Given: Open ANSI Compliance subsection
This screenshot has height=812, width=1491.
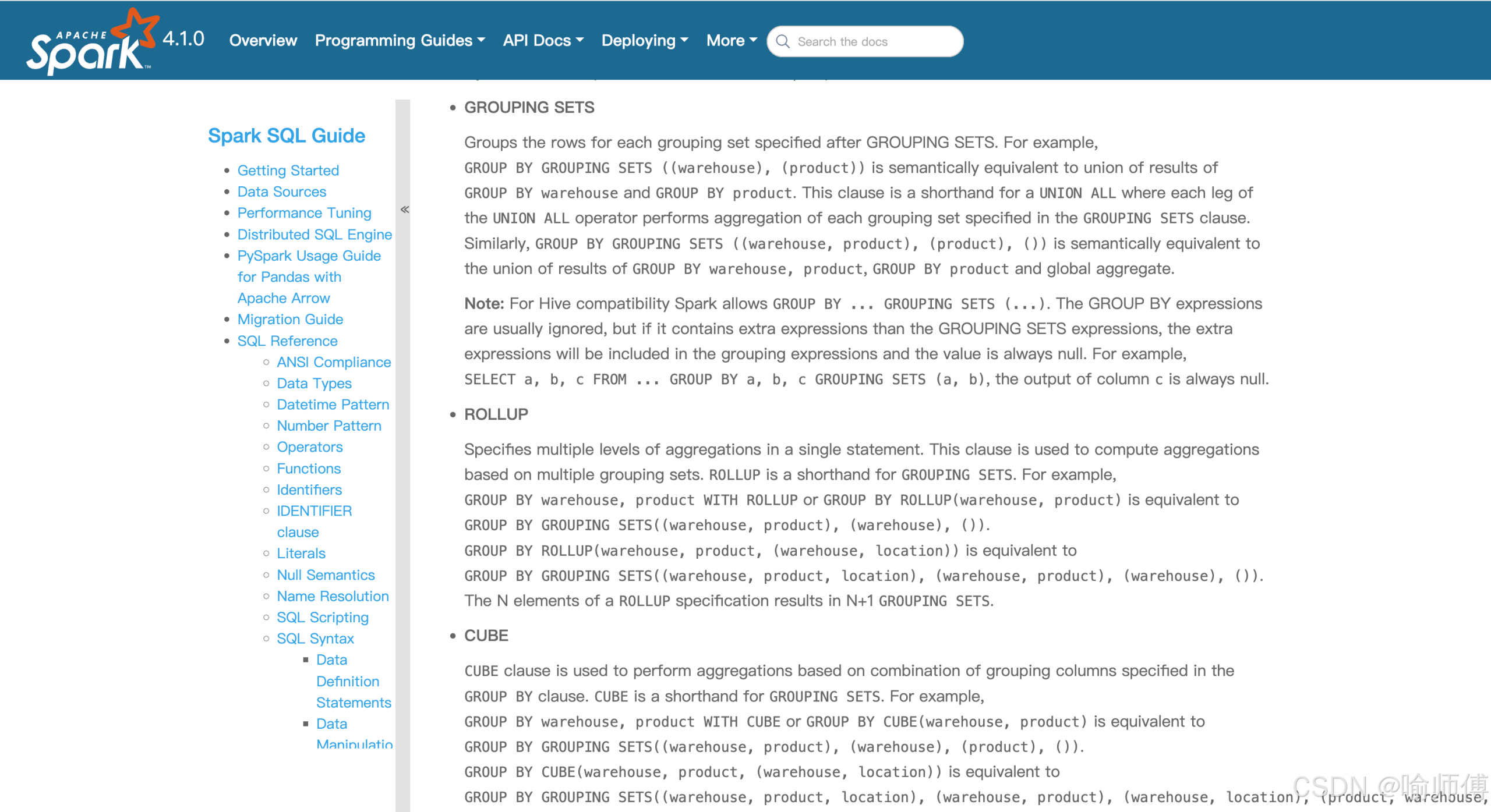Looking at the screenshot, I should (334, 362).
